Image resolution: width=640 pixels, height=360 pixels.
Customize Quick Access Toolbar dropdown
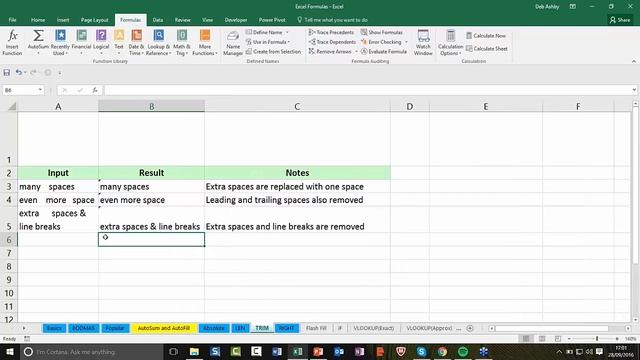(x=60, y=73)
